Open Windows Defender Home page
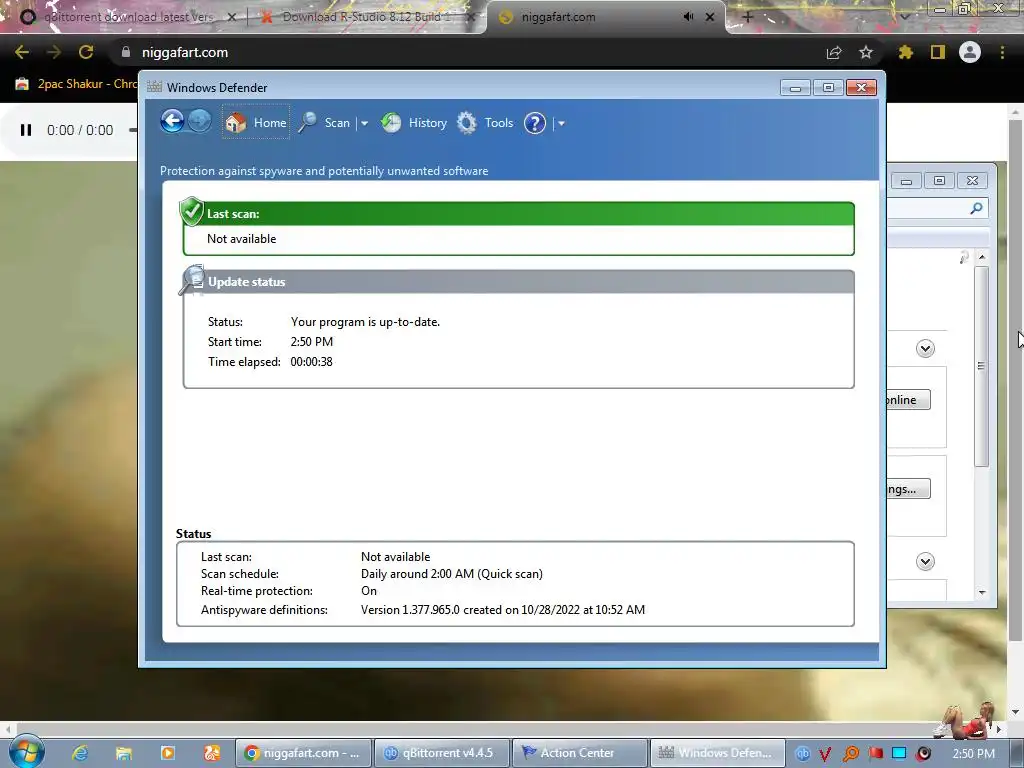Image resolution: width=1024 pixels, height=768 pixels. [255, 122]
